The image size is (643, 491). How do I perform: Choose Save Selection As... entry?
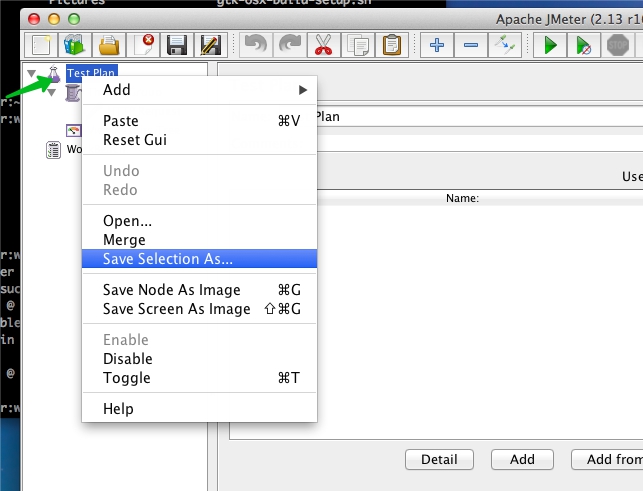199,259
